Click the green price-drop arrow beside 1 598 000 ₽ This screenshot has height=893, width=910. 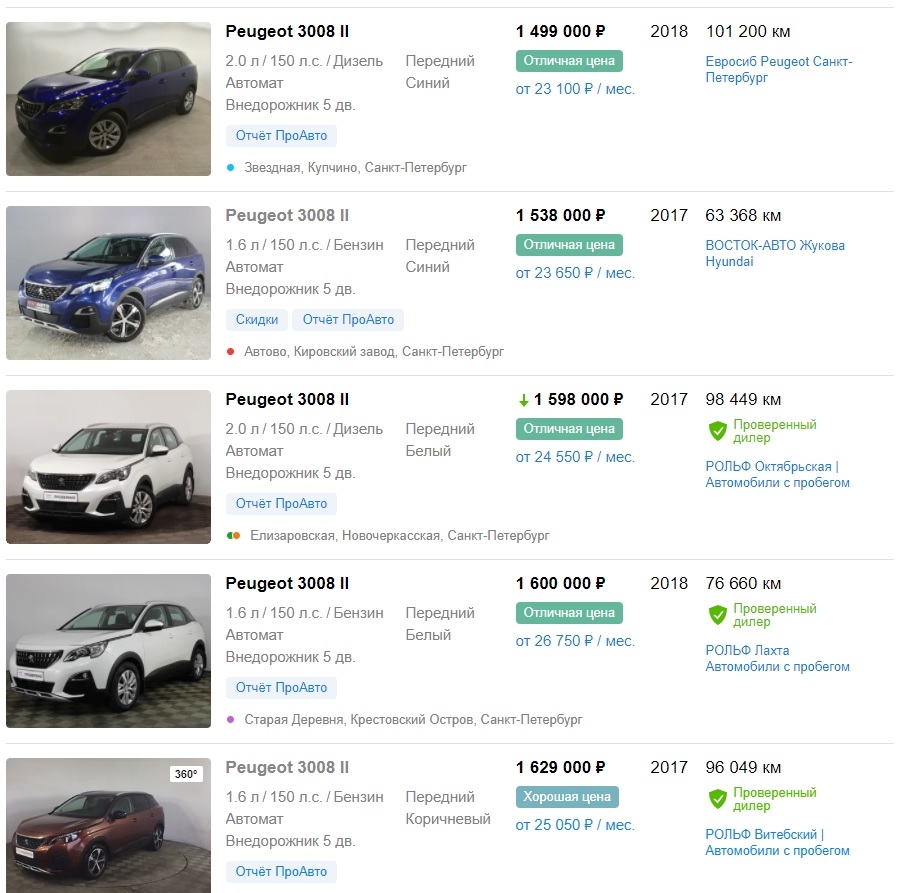click(x=523, y=400)
